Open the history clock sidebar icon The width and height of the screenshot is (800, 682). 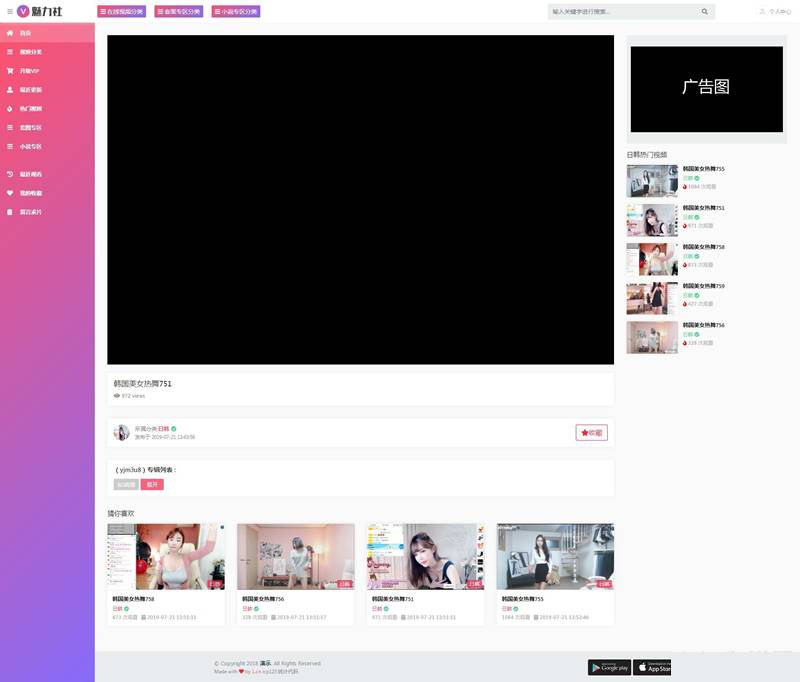point(10,174)
